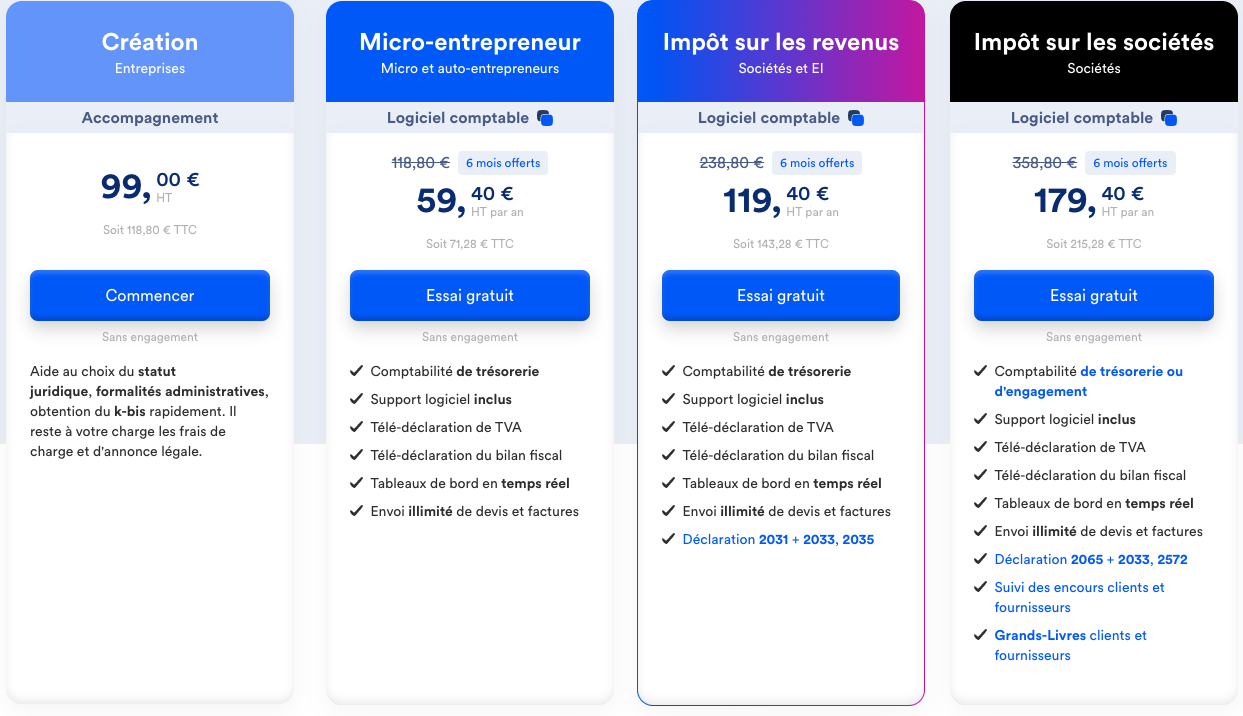
Task: Open the Déclaration 2065 + 2033, 2572 link
Action: 1091,559
